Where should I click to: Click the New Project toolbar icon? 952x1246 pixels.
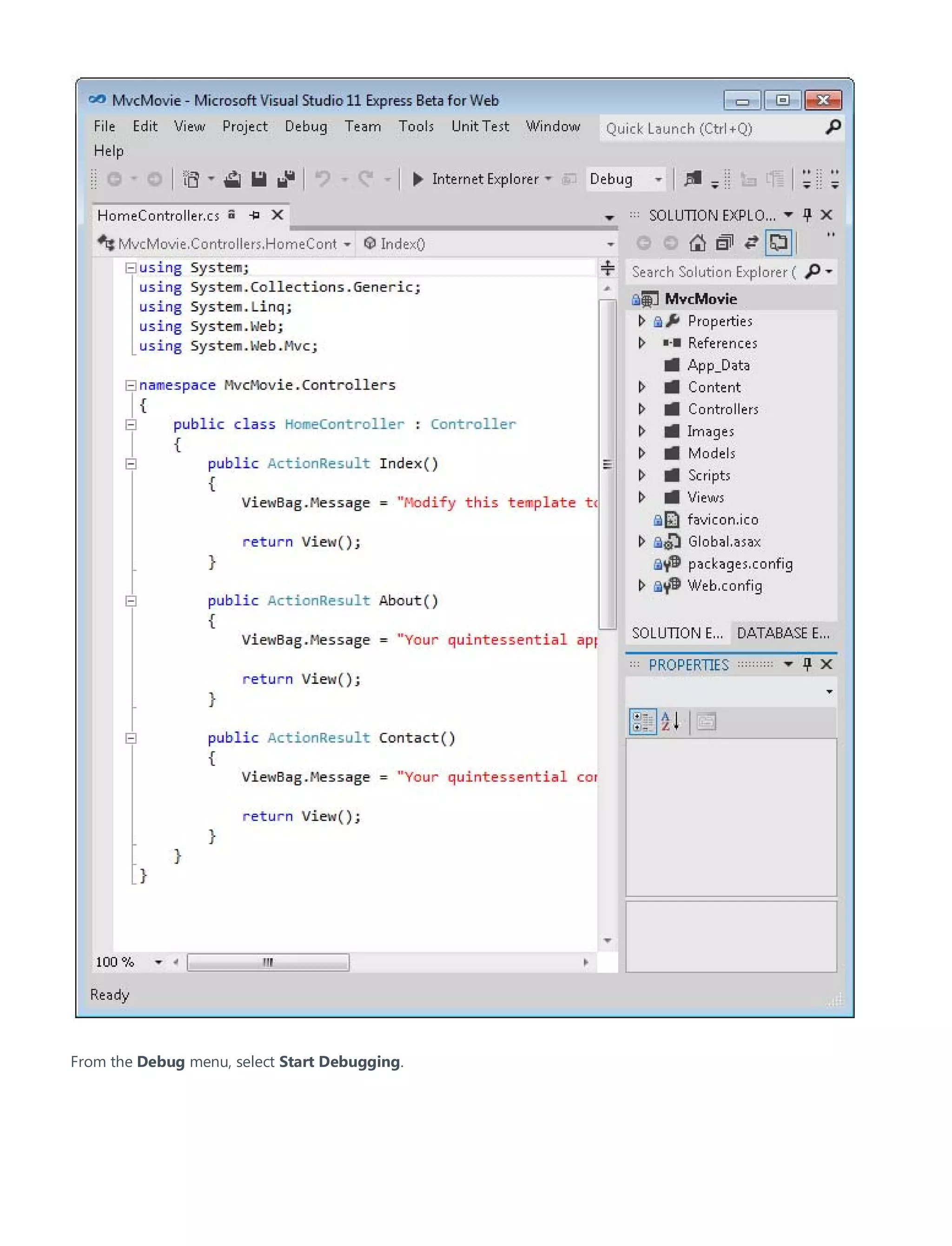192,179
